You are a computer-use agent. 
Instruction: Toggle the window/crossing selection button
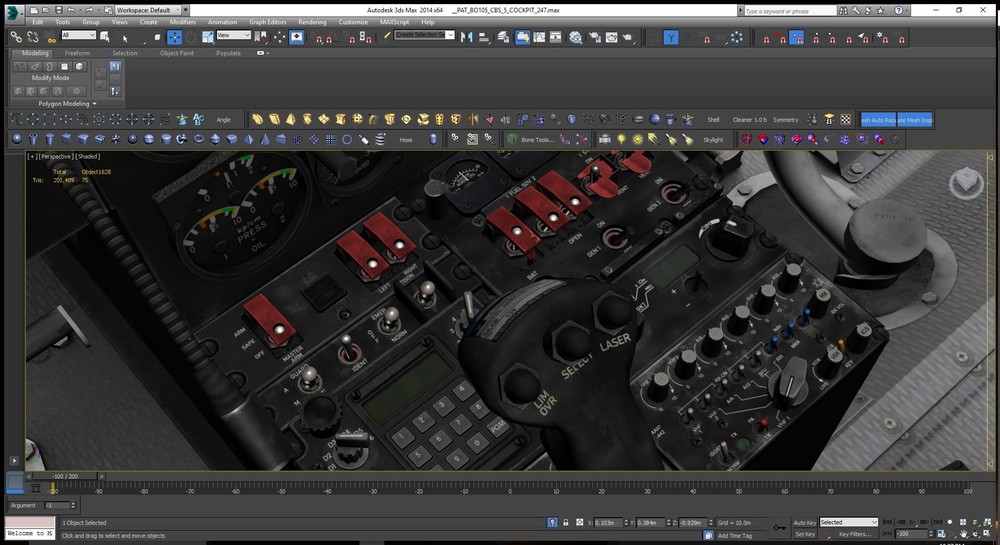pyautogui.click(x=157, y=37)
